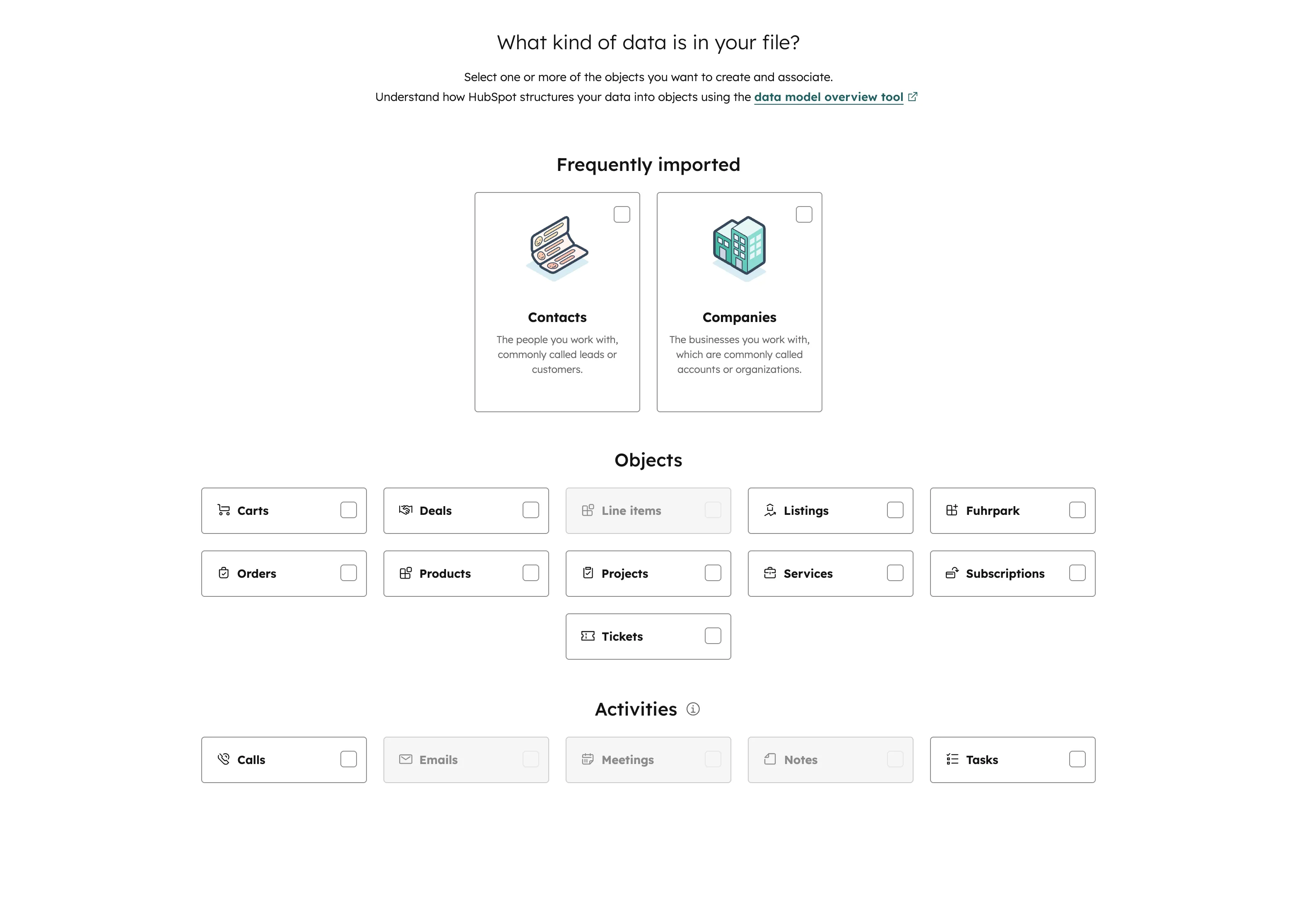1316x913 pixels.
Task: Click the Tasks checklist icon
Action: tap(952, 759)
